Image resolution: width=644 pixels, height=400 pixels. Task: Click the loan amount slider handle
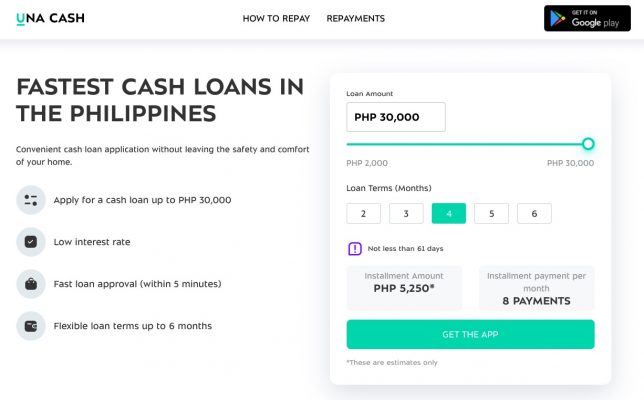588,144
